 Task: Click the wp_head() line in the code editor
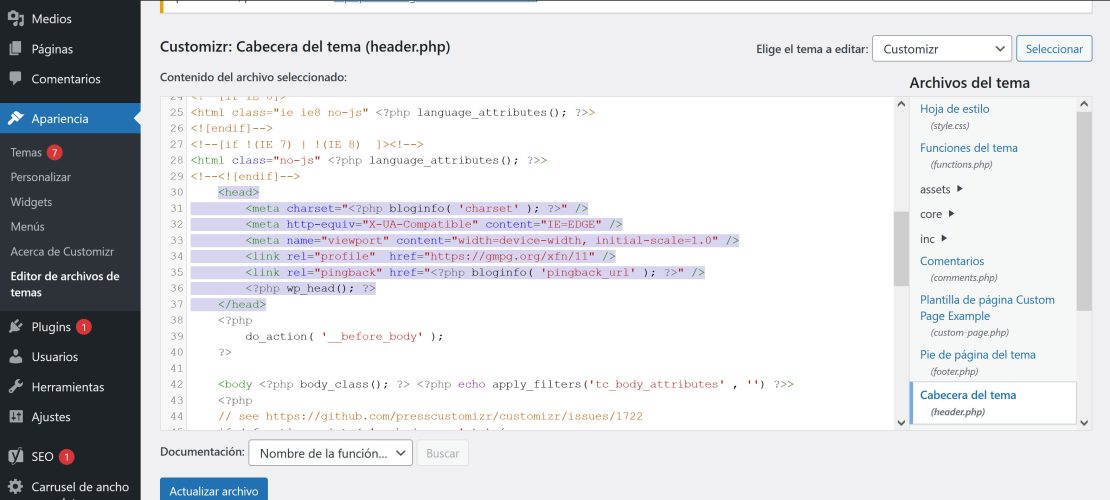[310, 288]
